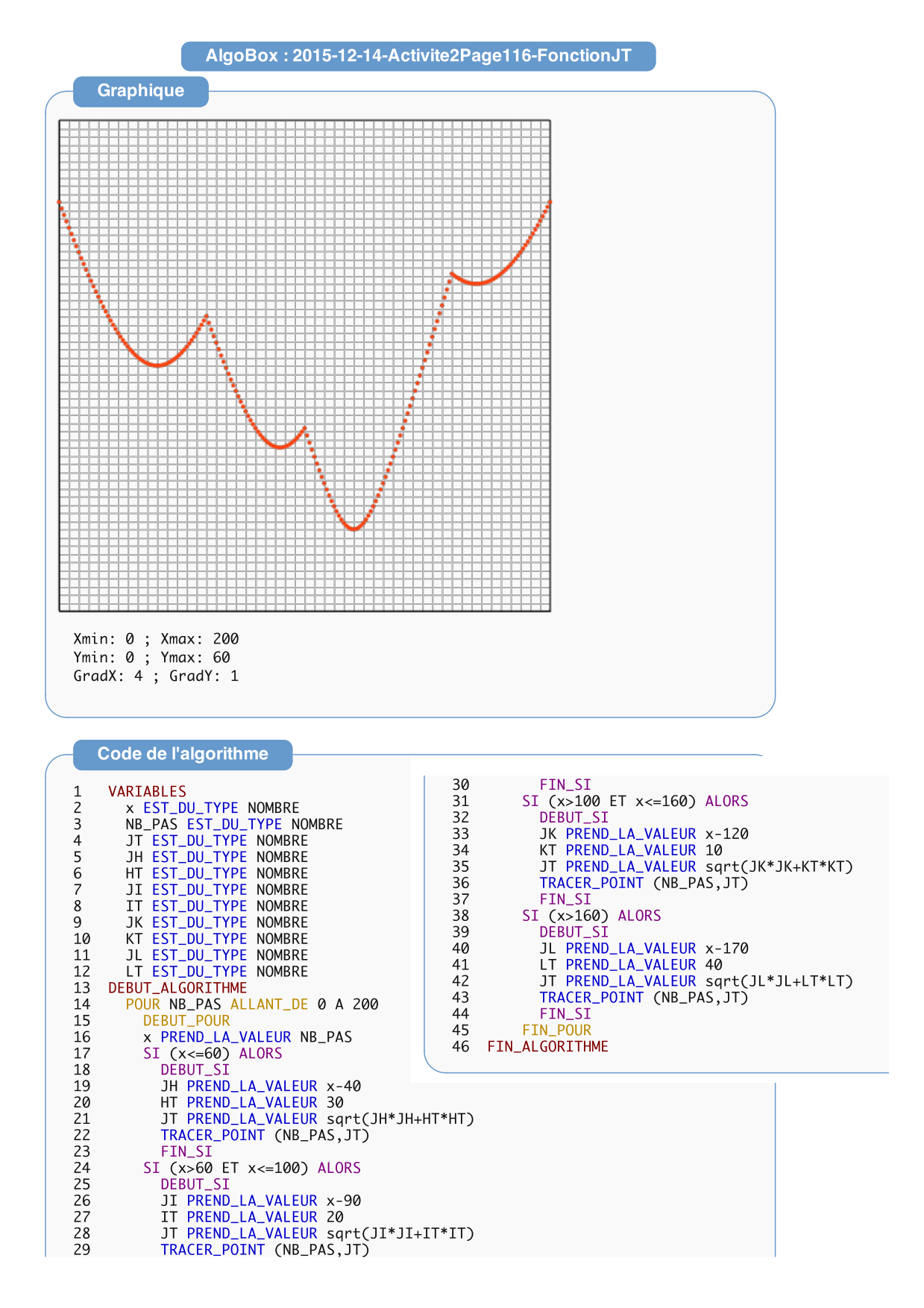Click line 8 'IT EST_DU_TYPE NOMBRE'

pos(217,906)
